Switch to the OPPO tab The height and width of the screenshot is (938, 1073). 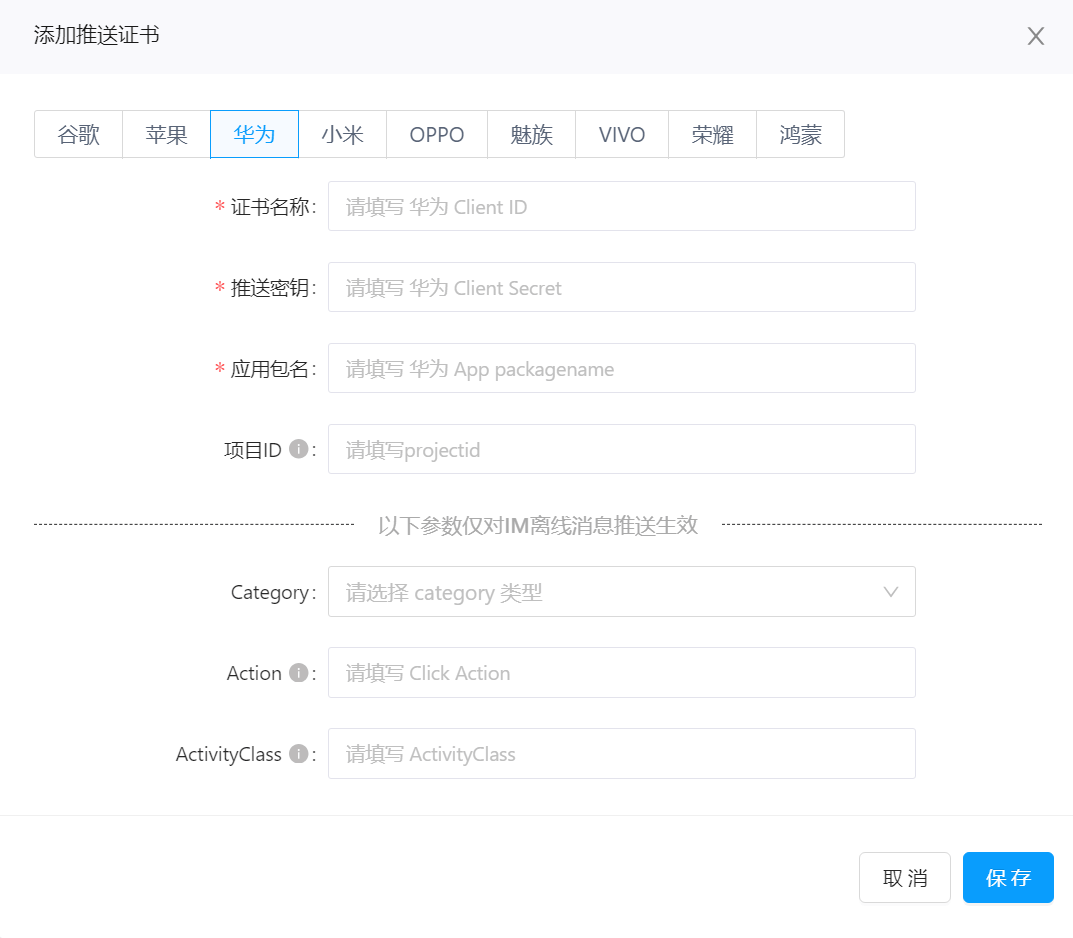tap(437, 135)
